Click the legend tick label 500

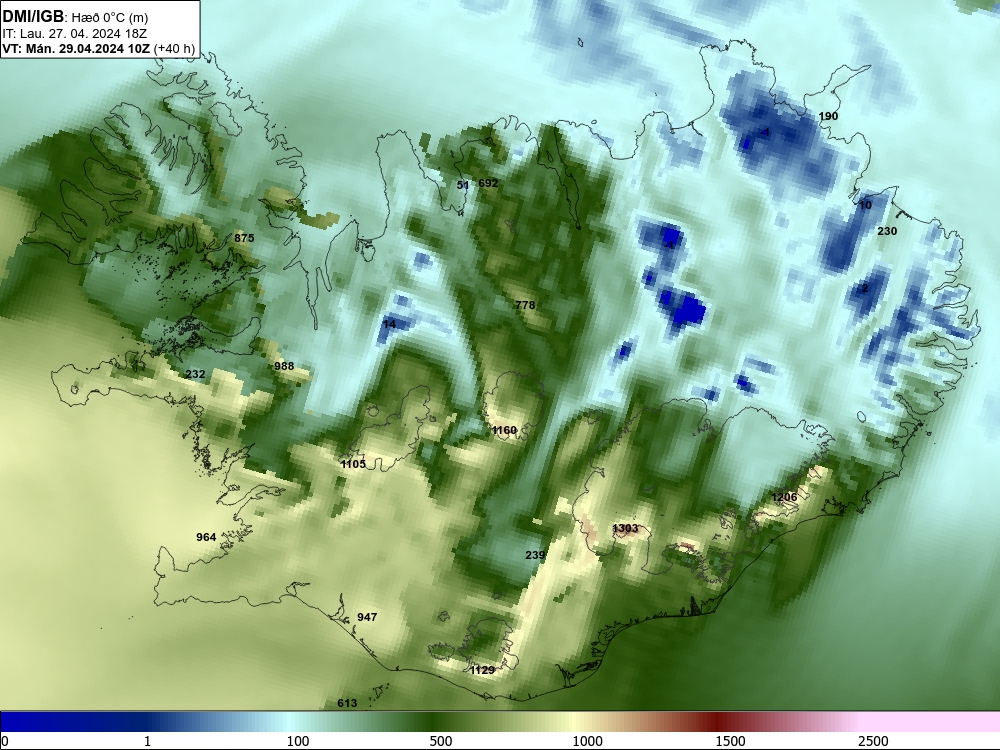[x=441, y=741]
